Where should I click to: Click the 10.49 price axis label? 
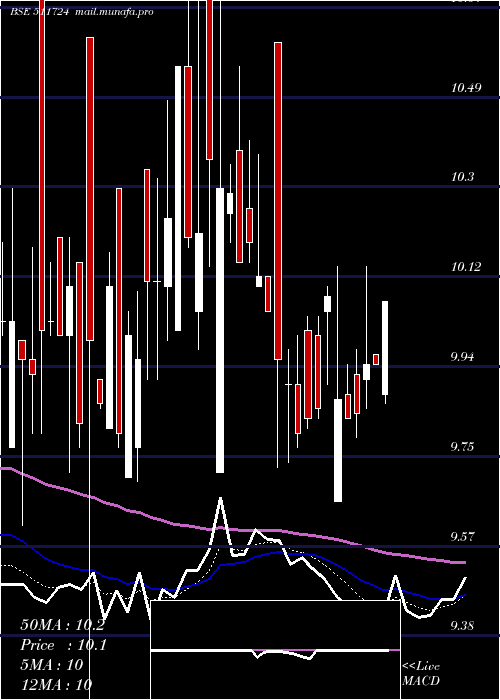(x=466, y=88)
